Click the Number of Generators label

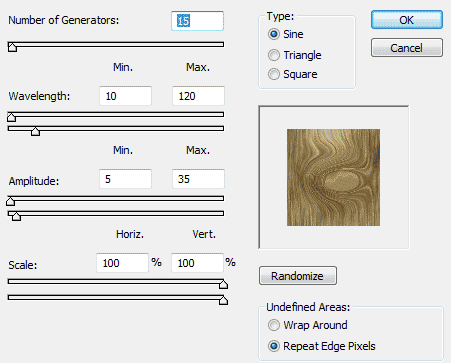63,20
